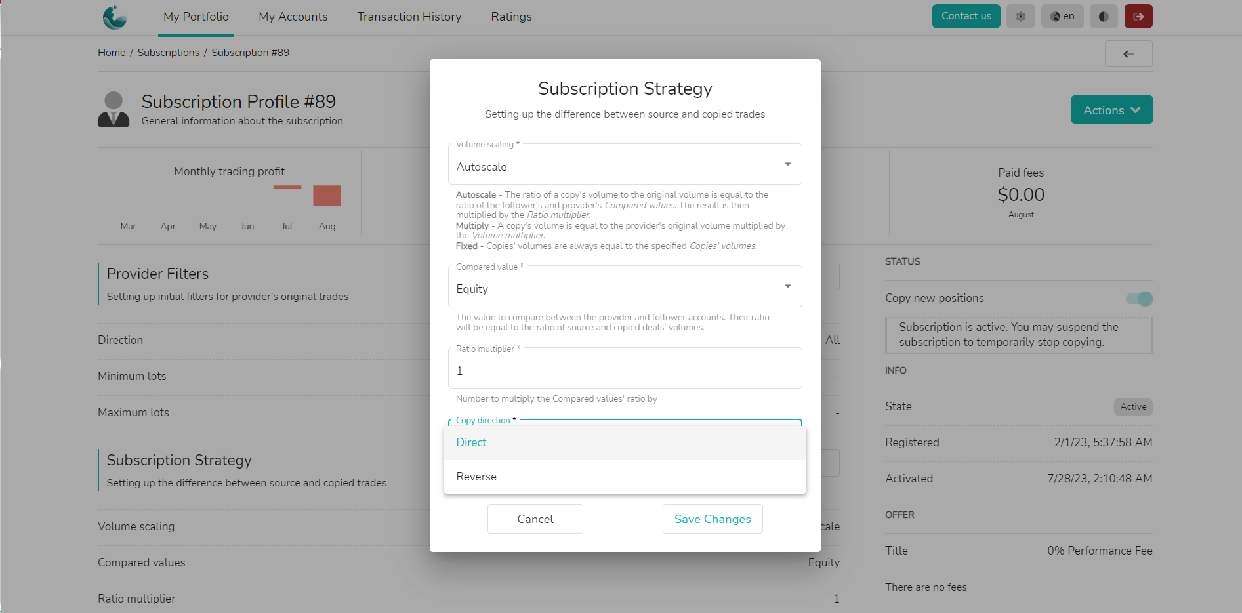This screenshot has width=1242, height=613.
Task: Click the Contact us button
Action: tap(965, 16)
